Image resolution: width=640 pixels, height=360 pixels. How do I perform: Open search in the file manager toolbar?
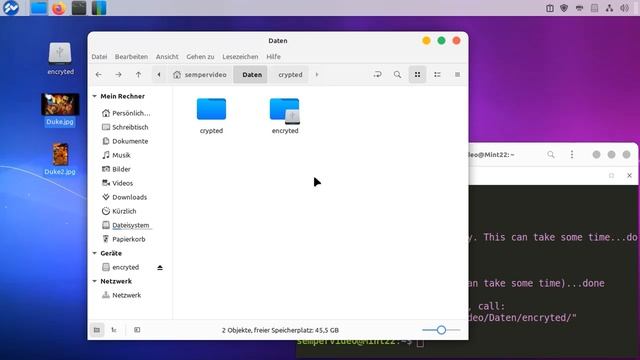click(x=397, y=74)
